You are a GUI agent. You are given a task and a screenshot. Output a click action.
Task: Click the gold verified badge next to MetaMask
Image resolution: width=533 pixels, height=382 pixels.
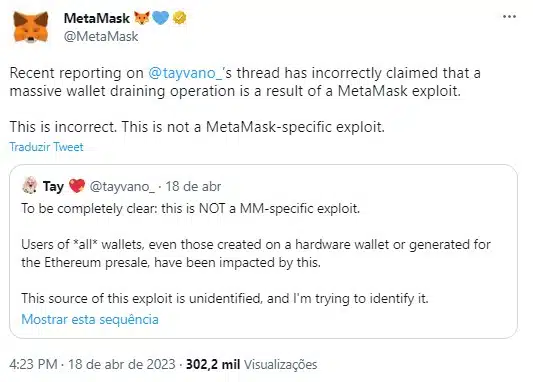point(179,18)
